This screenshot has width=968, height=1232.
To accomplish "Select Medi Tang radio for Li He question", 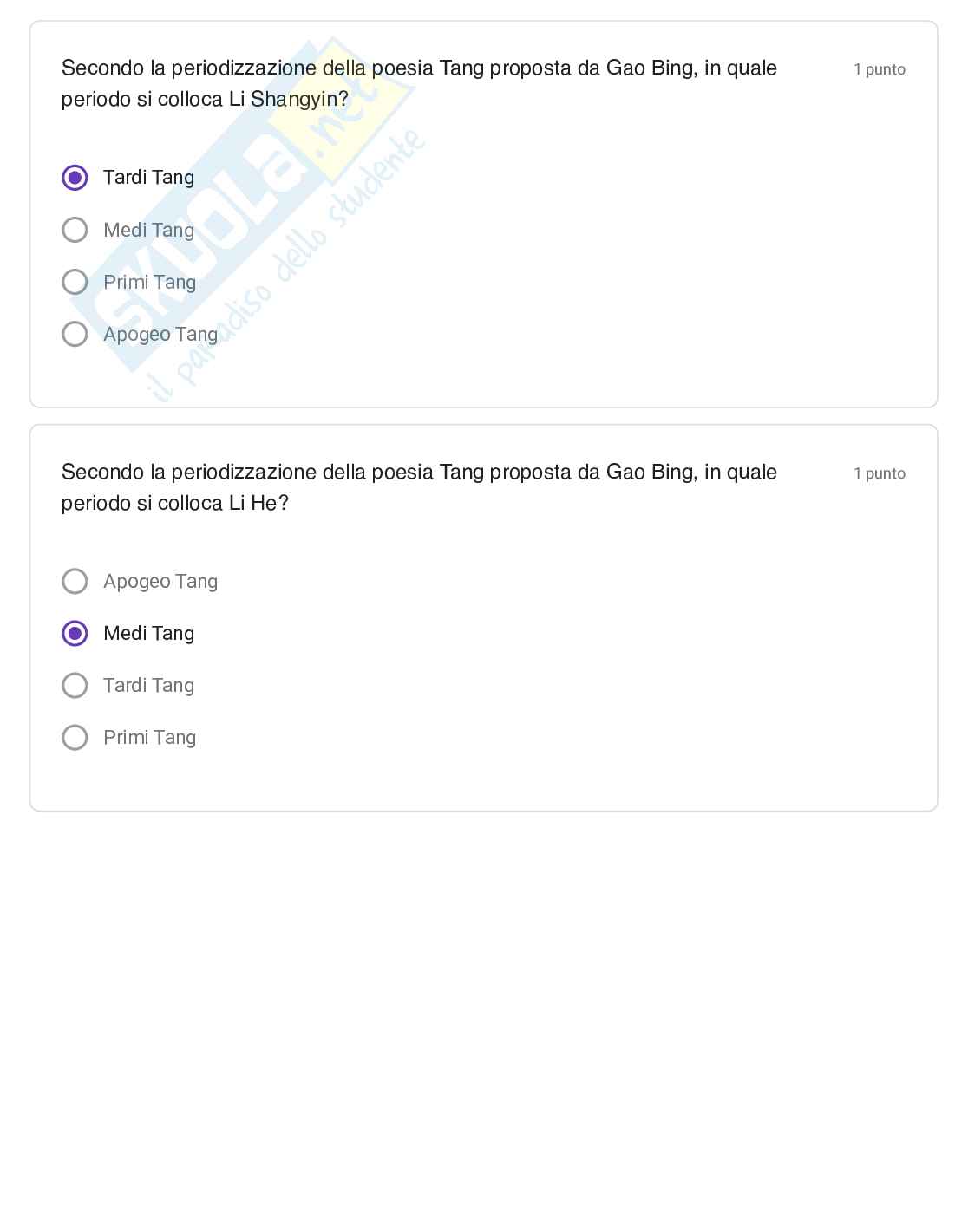I will [75, 634].
